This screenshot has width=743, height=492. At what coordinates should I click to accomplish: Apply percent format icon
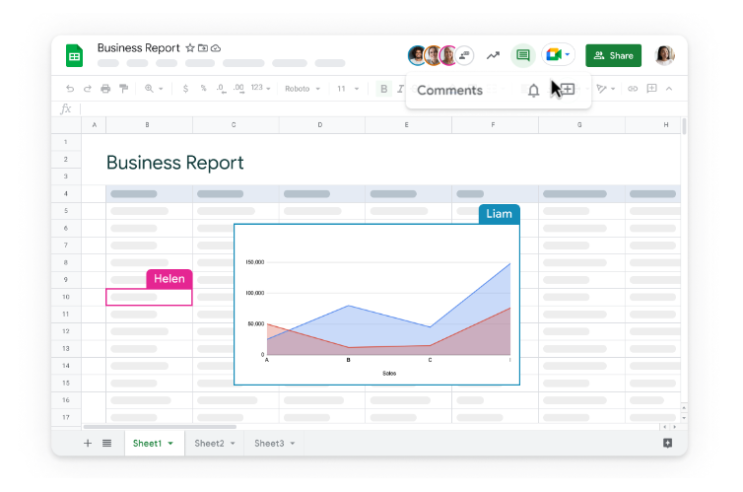click(203, 89)
